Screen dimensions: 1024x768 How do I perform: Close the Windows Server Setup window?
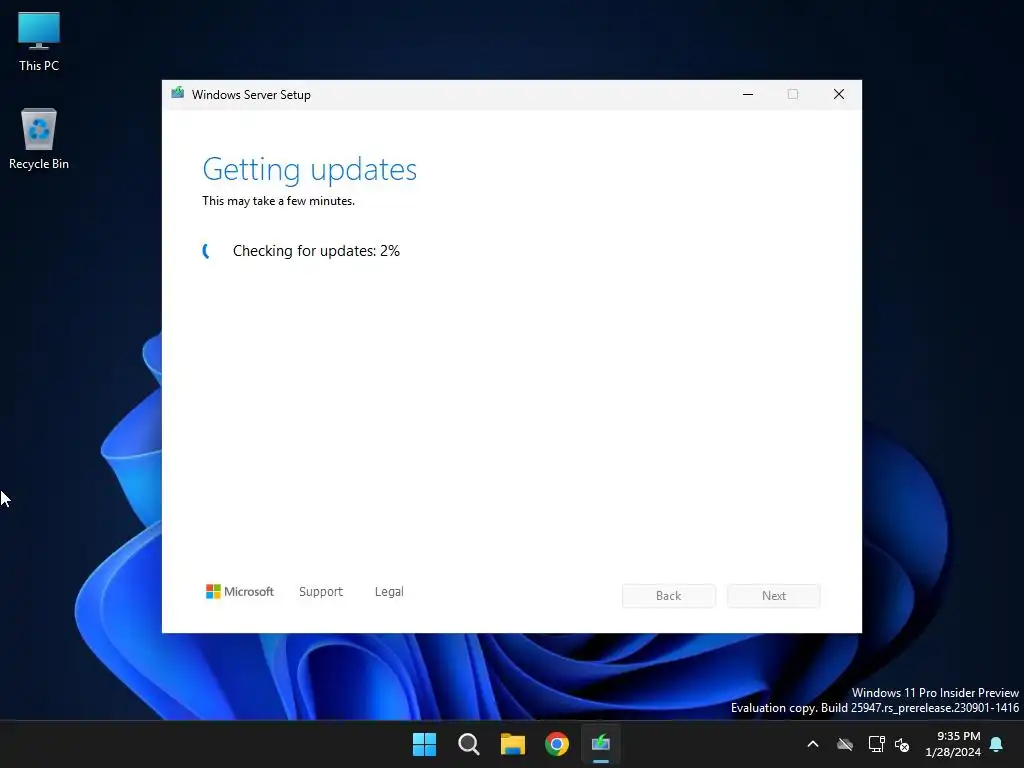pyautogui.click(x=839, y=95)
